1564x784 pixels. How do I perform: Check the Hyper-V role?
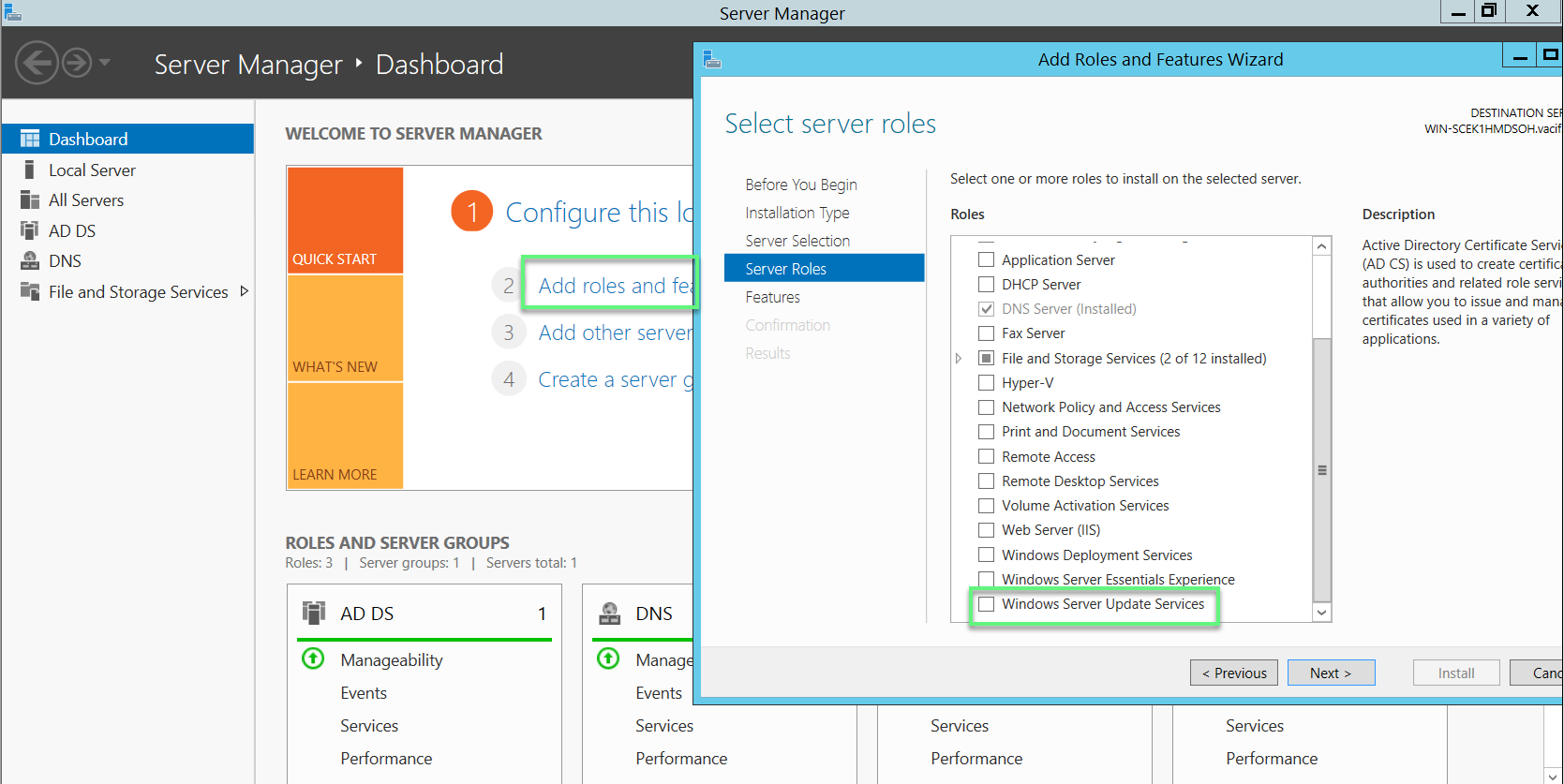tap(986, 382)
